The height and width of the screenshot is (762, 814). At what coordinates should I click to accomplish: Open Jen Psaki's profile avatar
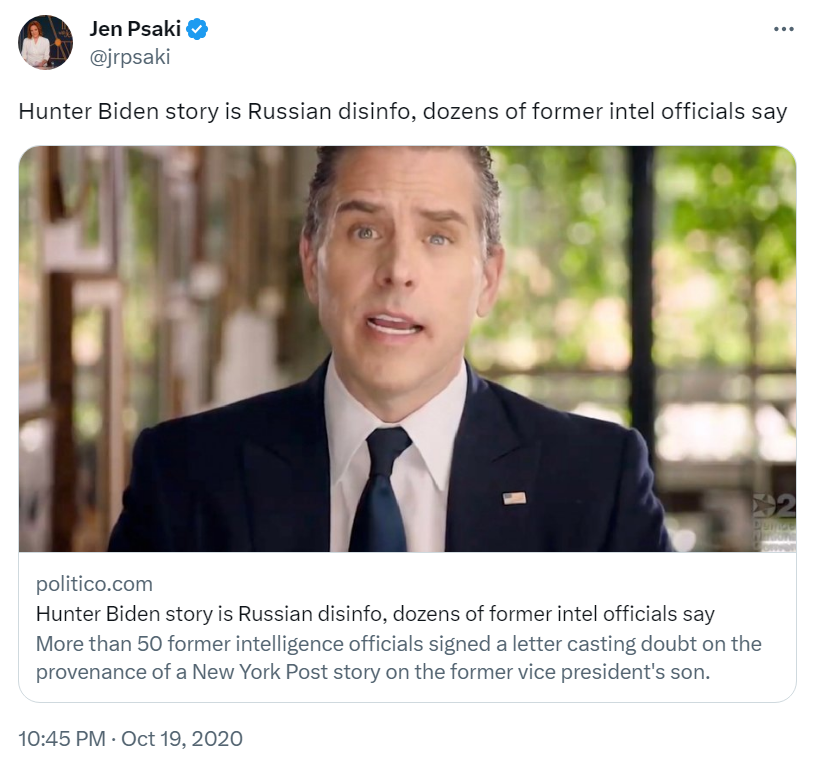[46, 43]
